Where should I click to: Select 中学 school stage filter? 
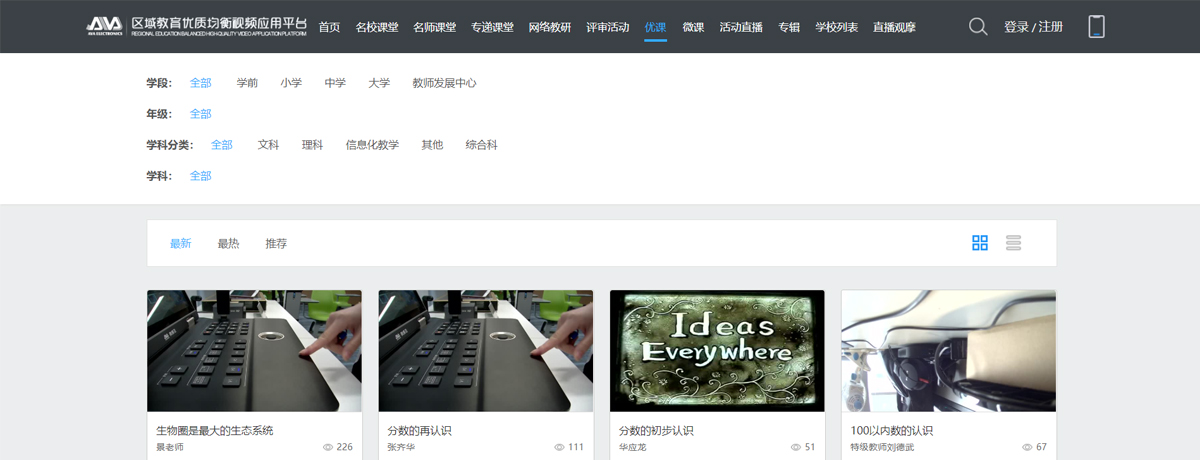335,83
